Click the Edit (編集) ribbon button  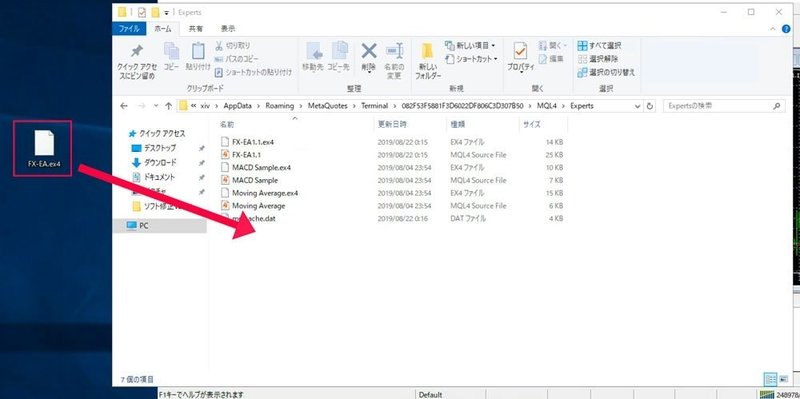(552, 59)
